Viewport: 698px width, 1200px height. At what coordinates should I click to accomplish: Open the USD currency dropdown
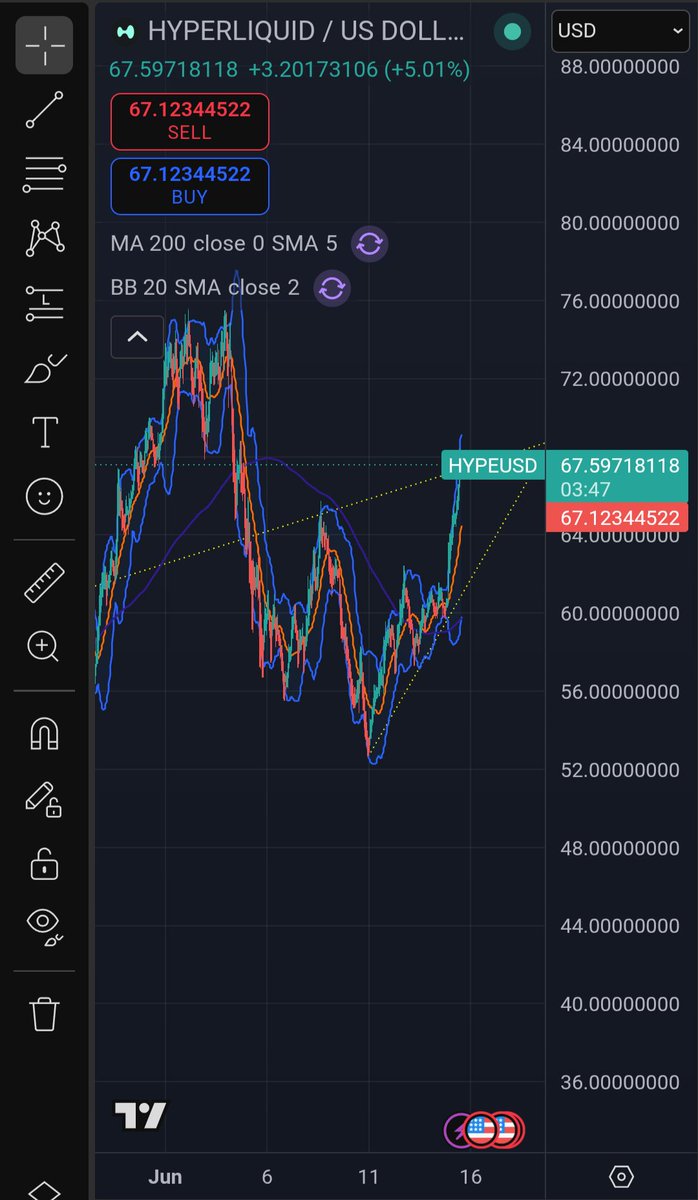pyautogui.click(x=619, y=31)
